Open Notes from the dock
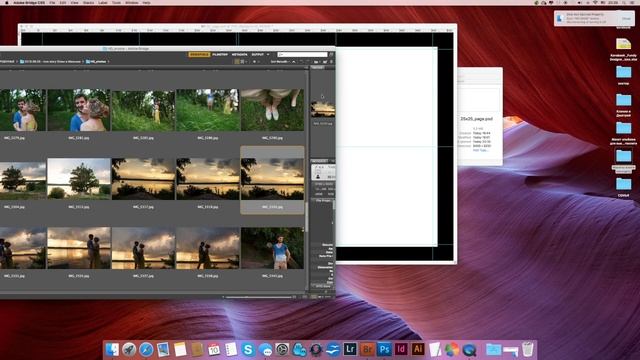 click(x=180, y=349)
